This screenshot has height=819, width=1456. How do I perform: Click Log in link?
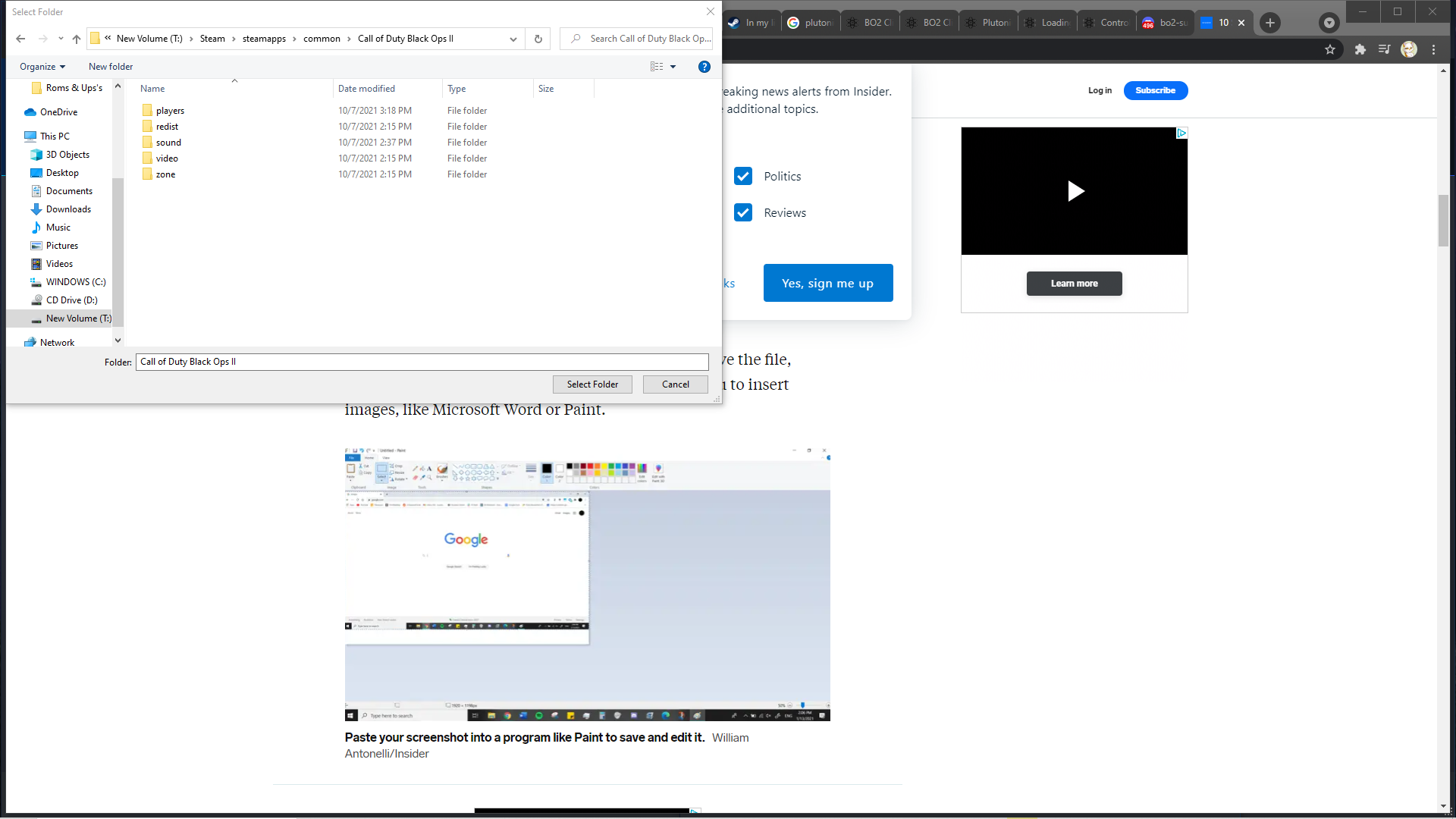point(1100,90)
